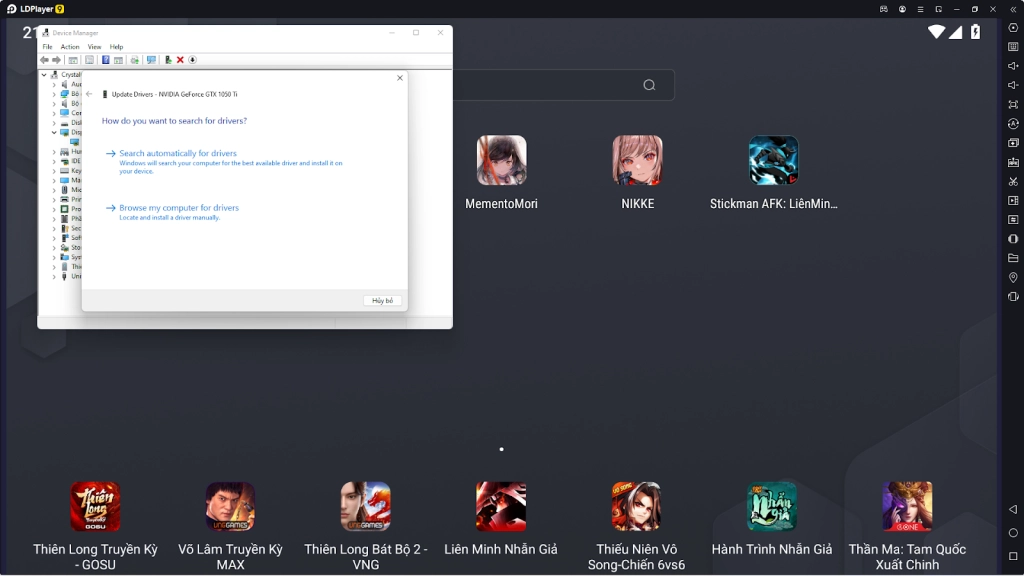Viewport: 1024px width, 576px height.
Task: Open shared folder icon in LDPlayer sidebar
Action: click(1013, 258)
